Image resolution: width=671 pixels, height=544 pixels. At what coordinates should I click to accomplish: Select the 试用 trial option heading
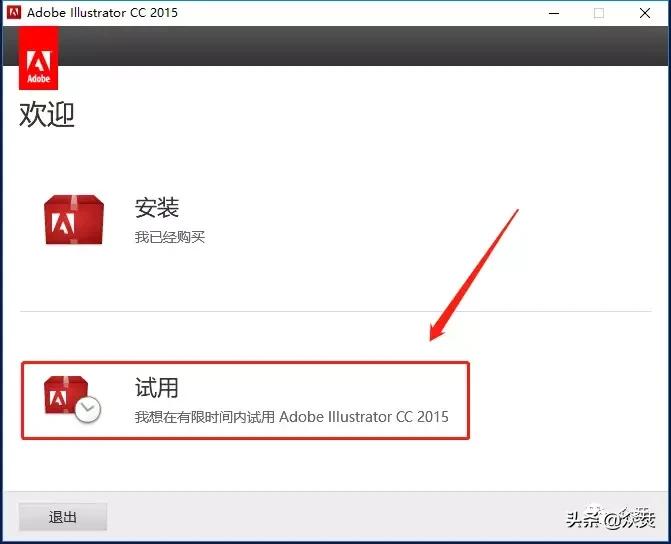157,387
